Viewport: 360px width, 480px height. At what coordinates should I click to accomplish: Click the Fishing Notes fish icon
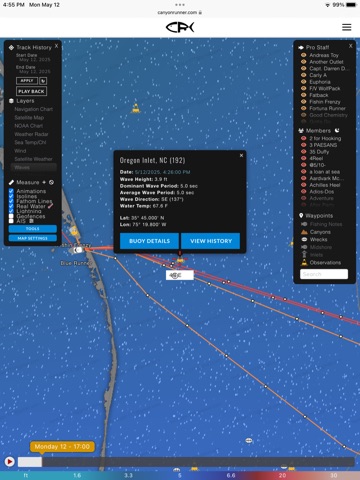(304, 224)
